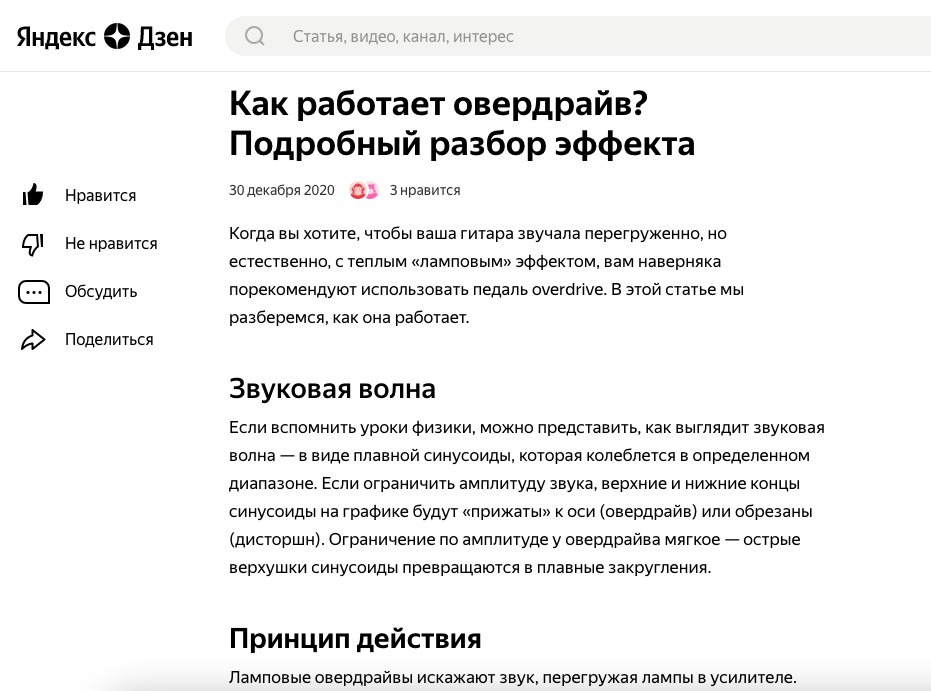Click the liker avatars next to the date
The image size is (931, 691).
click(363, 190)
